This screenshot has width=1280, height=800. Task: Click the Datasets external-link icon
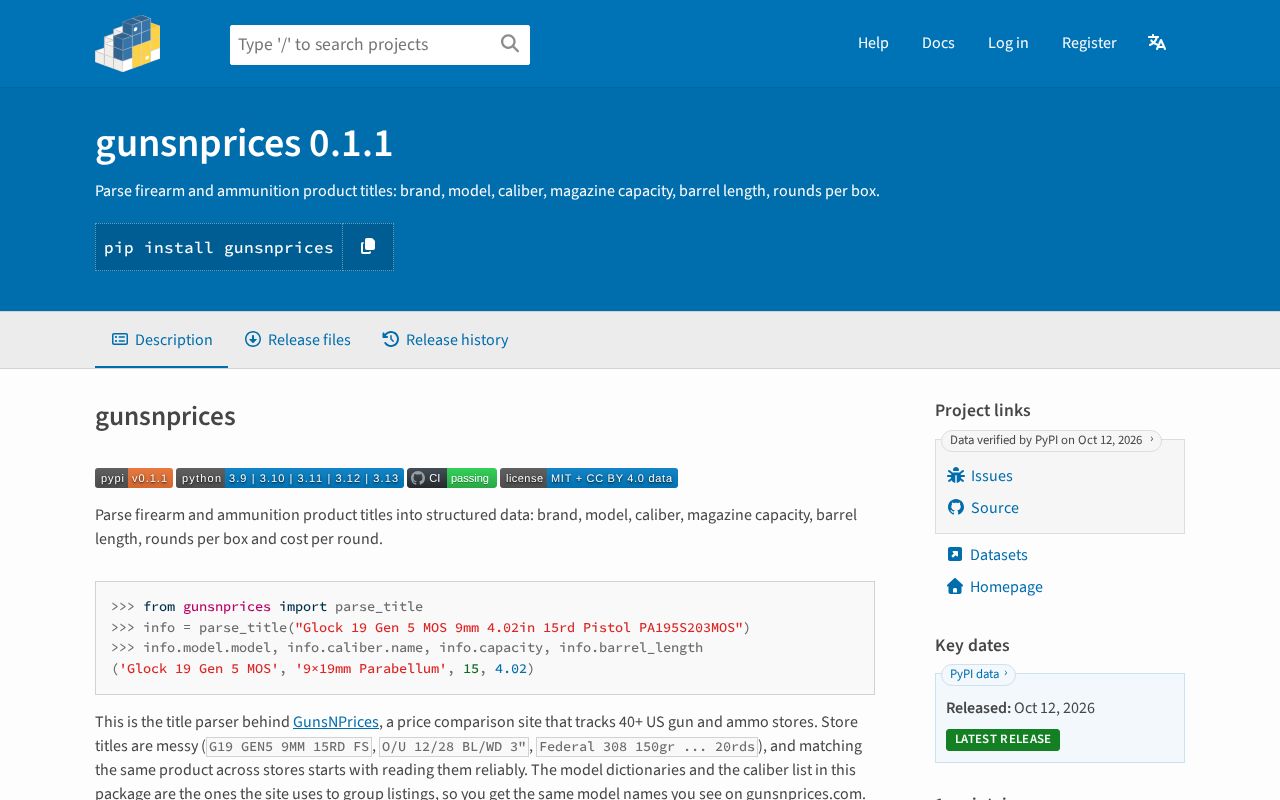click(955, 555)
